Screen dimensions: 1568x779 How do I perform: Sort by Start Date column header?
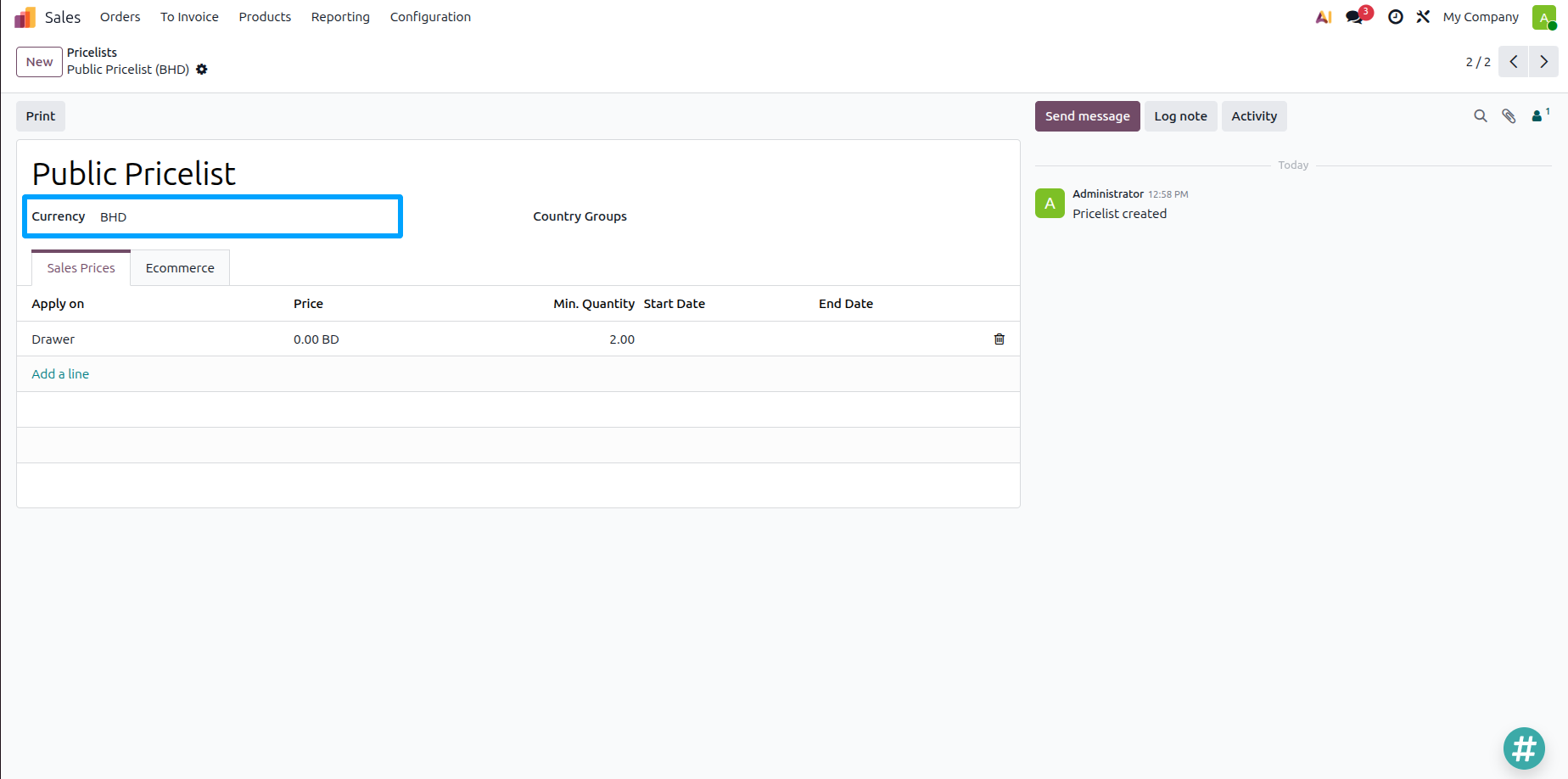(x=675, y=304)
